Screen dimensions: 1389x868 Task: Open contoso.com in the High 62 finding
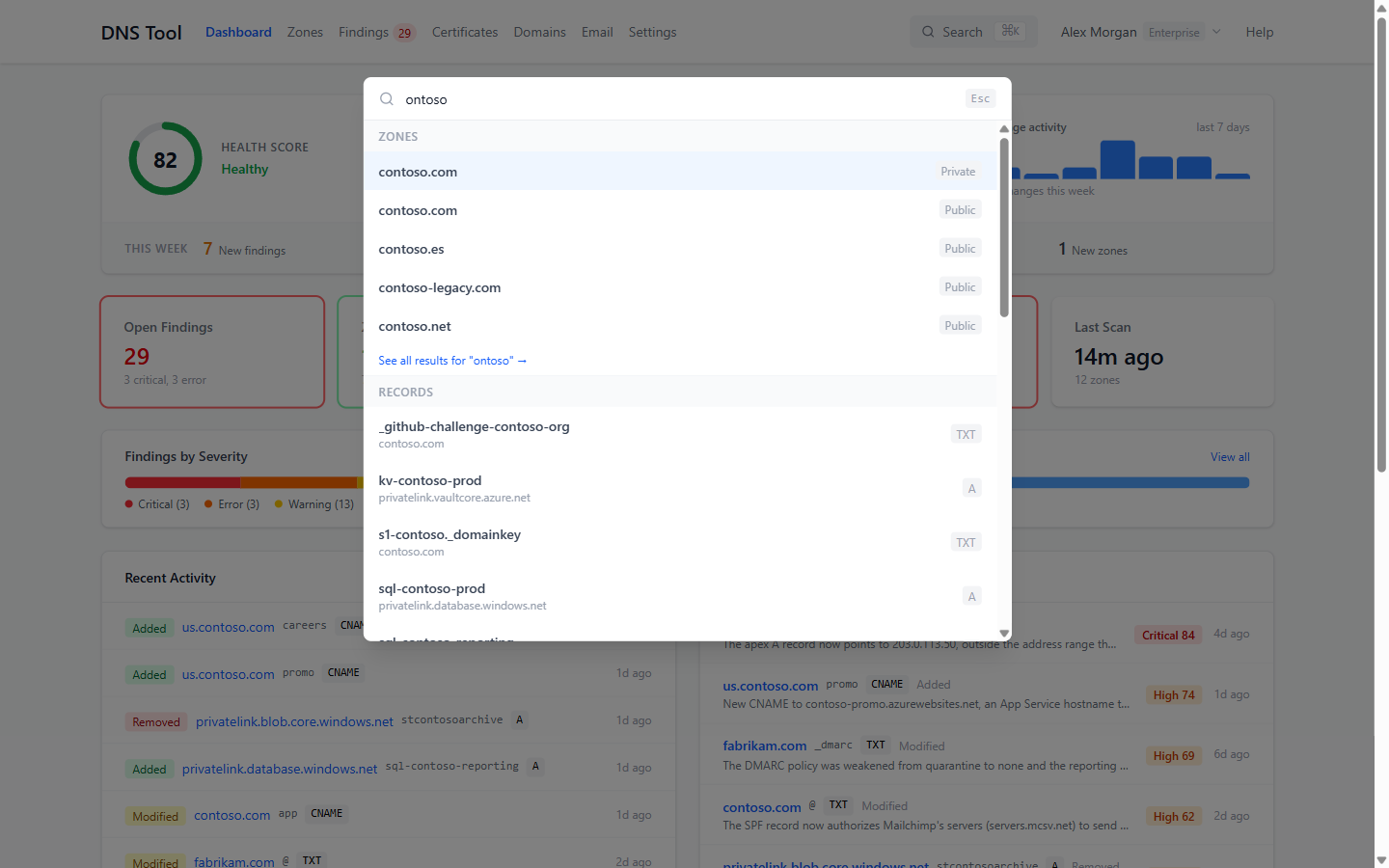(762, 807)
